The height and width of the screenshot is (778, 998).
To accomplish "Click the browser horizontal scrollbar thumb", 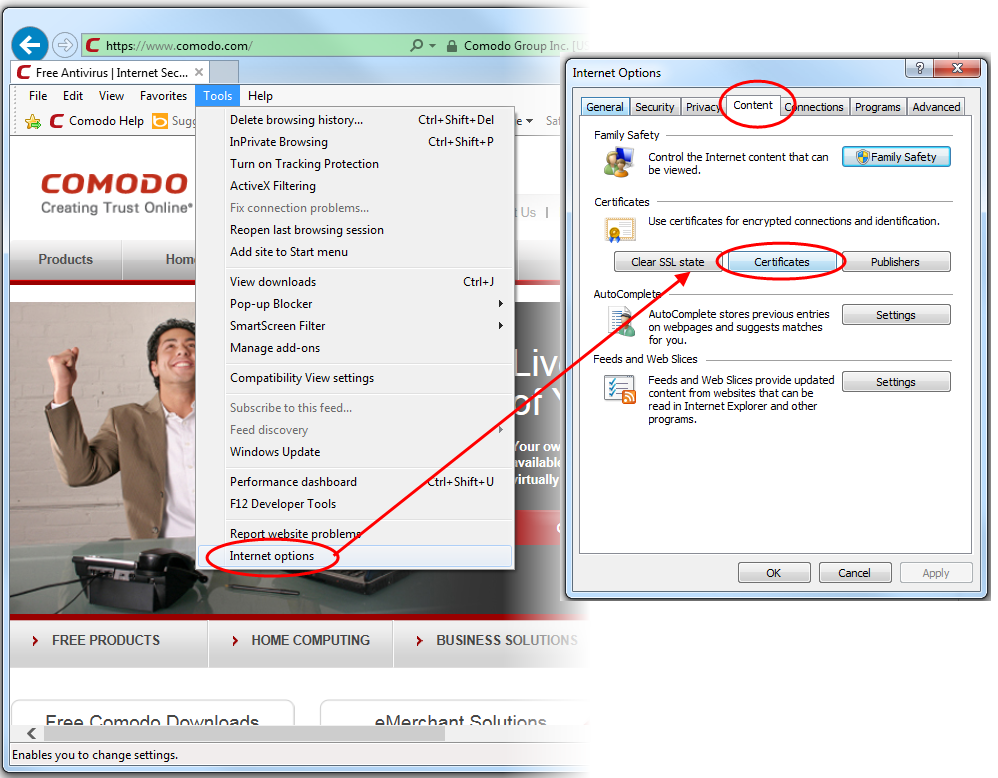I will (244, 733).
